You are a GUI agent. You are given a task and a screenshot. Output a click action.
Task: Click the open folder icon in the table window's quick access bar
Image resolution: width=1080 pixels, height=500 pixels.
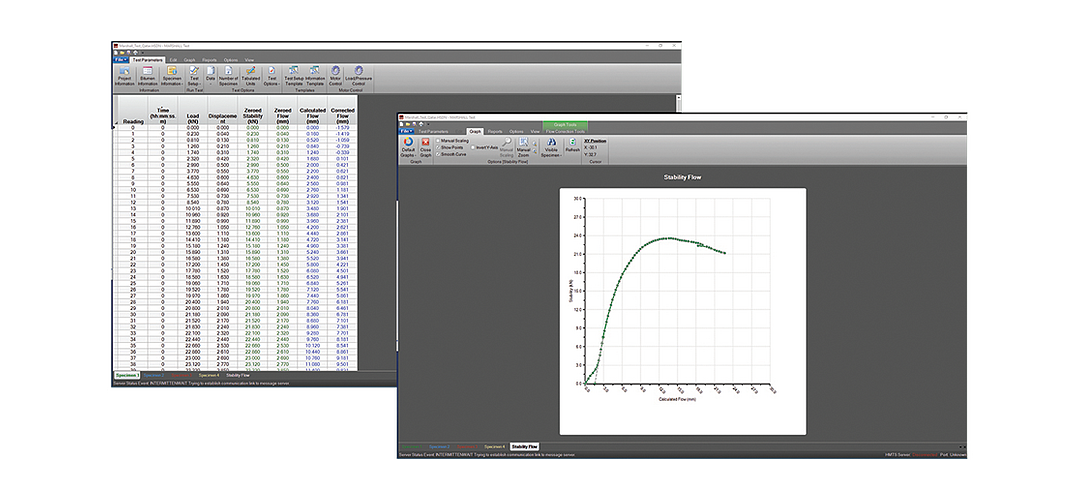point(123,52)
